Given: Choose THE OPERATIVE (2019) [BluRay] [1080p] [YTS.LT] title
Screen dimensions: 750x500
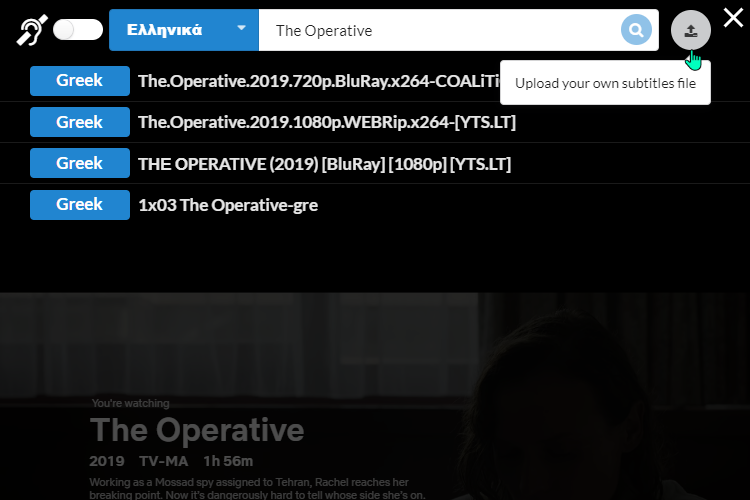Looking at the screenshot, I should [x=325, y=164].
